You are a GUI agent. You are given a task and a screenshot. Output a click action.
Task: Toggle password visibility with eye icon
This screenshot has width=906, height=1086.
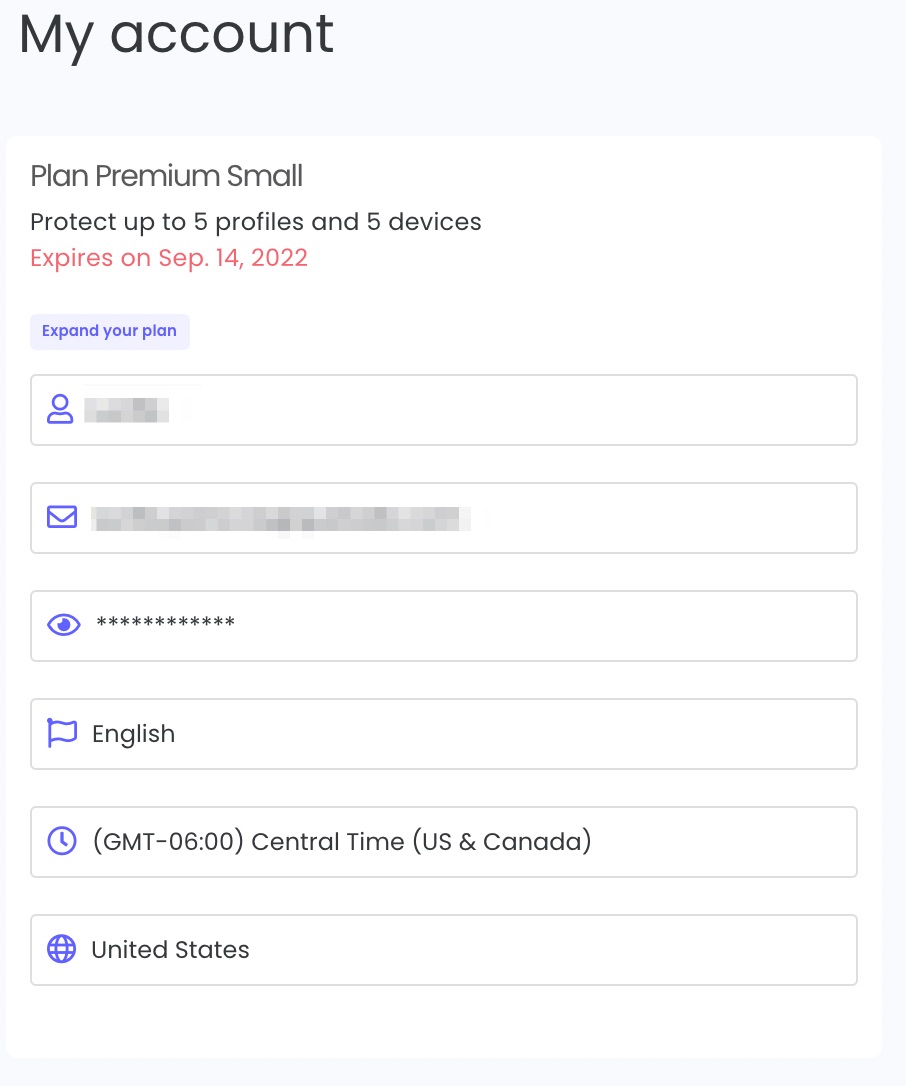pos(64,625)
